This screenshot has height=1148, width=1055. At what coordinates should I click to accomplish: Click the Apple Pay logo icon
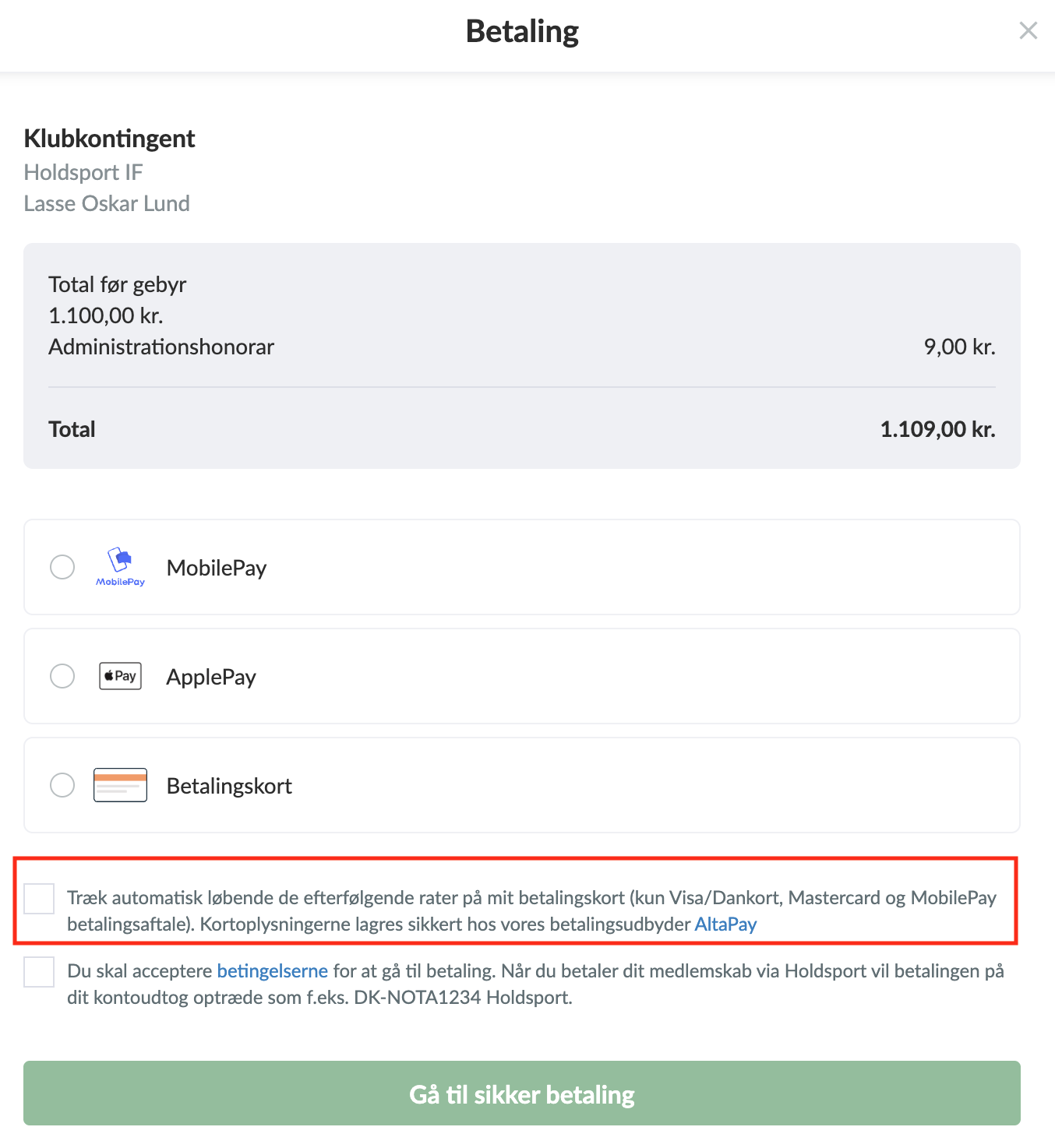point(120,676)
